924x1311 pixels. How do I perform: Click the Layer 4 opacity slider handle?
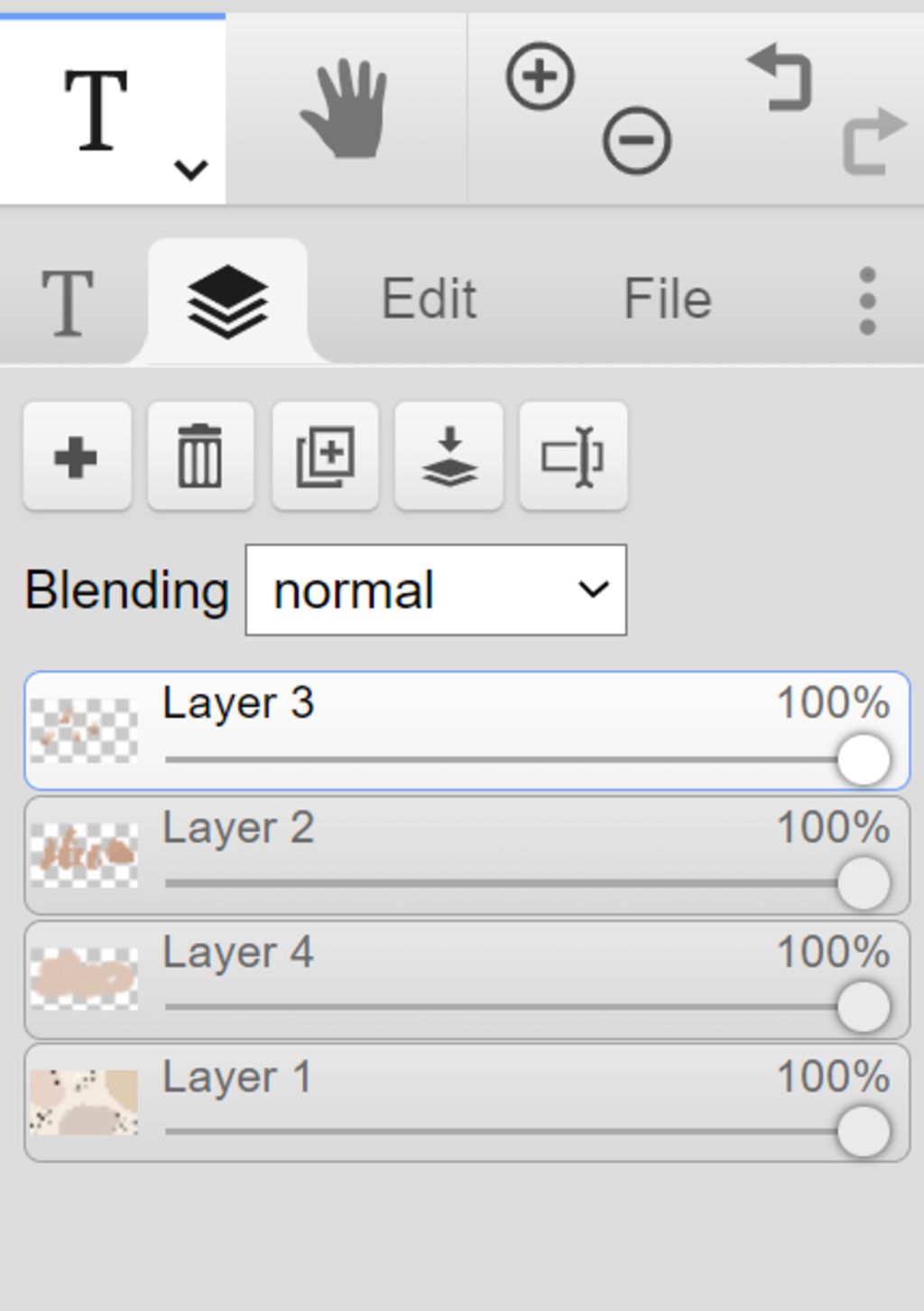click(x=864, y=1007)
